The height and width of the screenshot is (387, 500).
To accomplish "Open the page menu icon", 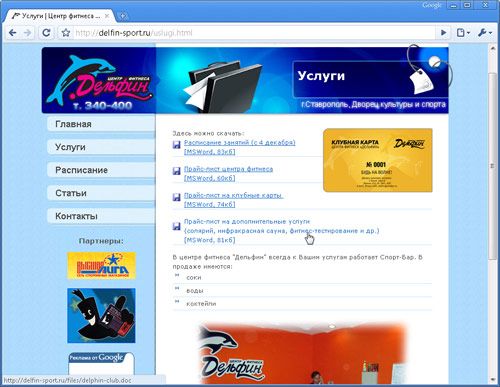I will tap(463, 33).
